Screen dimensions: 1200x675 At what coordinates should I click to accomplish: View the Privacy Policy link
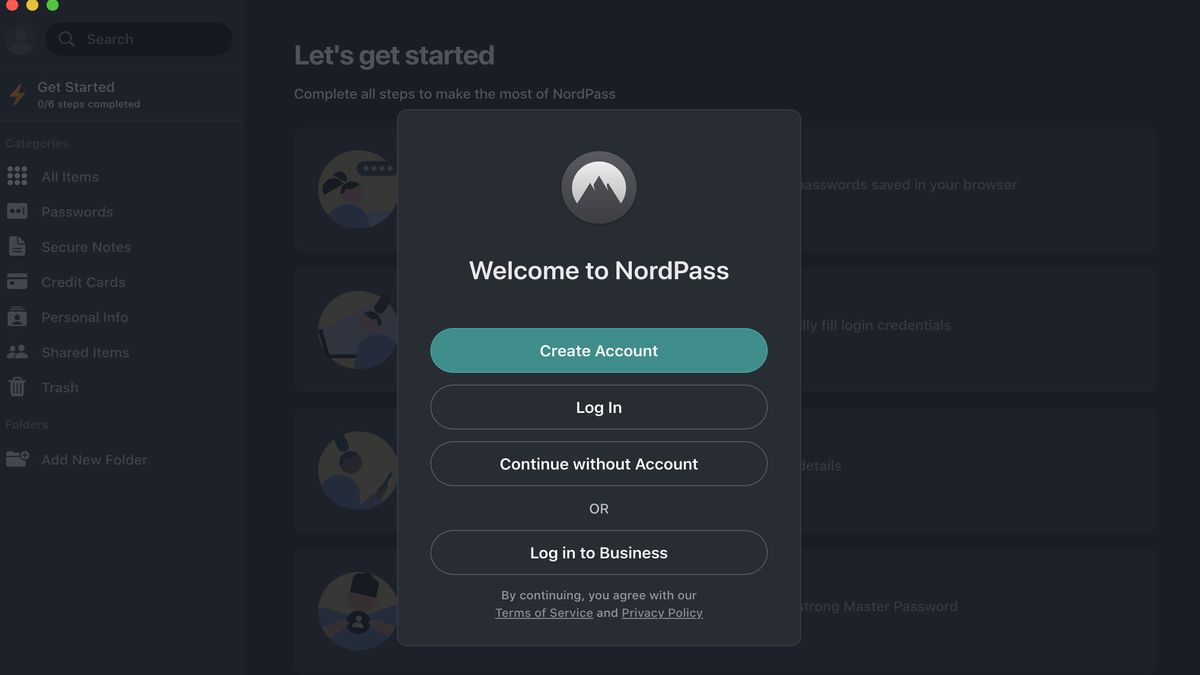click(x=662, y=612)
